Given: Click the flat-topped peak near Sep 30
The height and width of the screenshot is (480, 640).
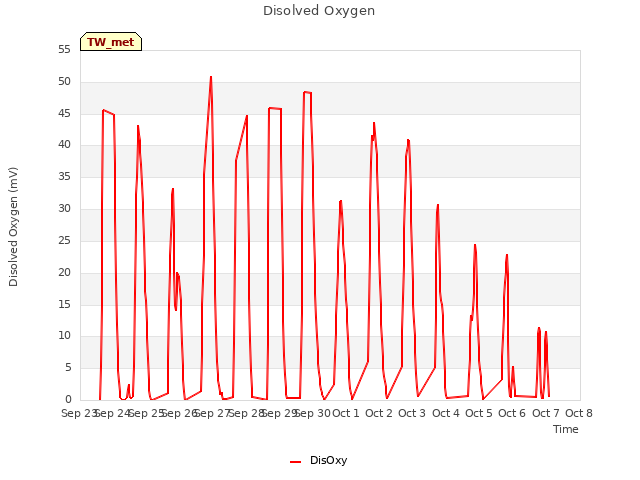Looking at the screenshot, I should point(307,92).
